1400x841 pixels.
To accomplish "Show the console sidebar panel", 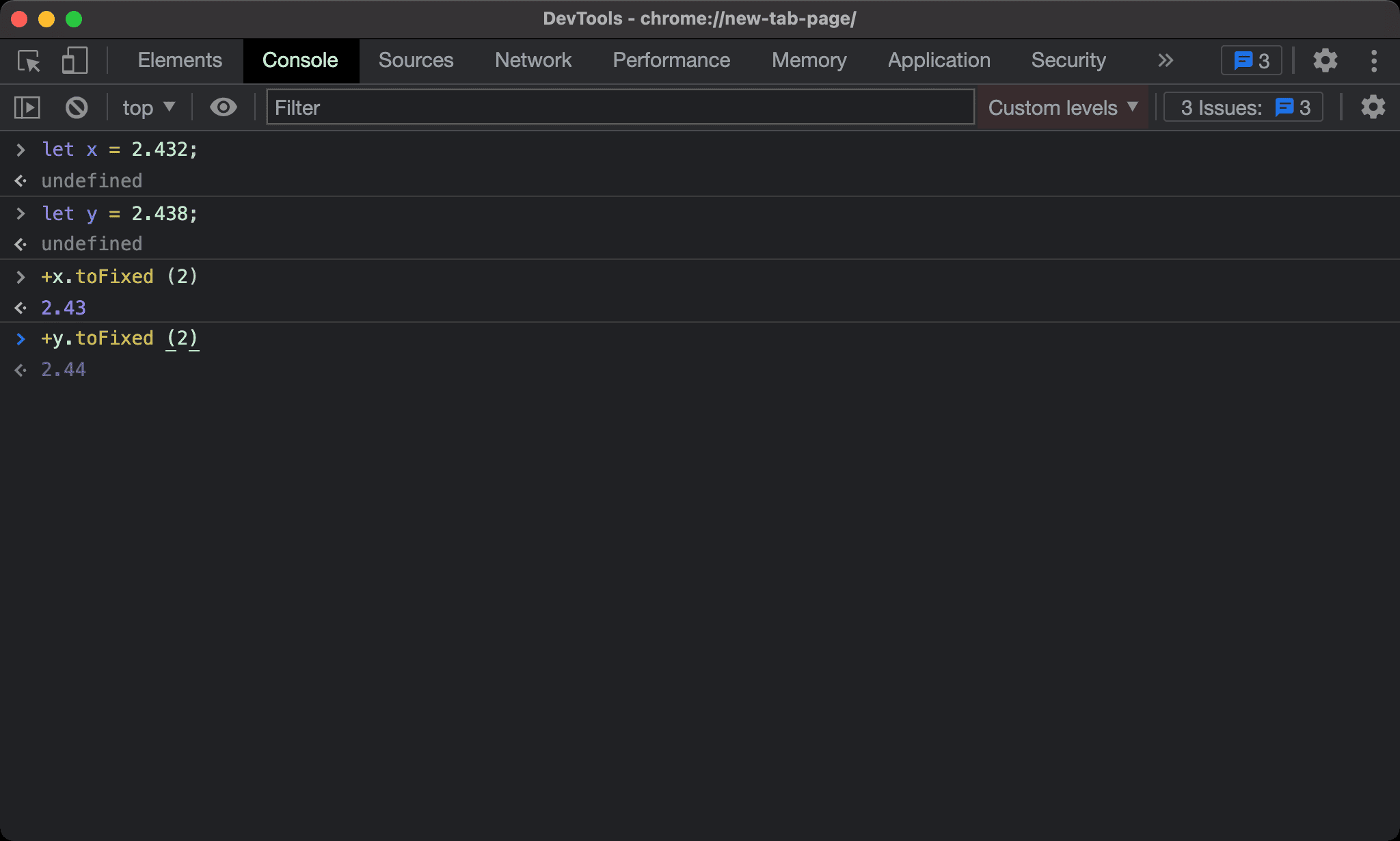I will tap(27, 107).
